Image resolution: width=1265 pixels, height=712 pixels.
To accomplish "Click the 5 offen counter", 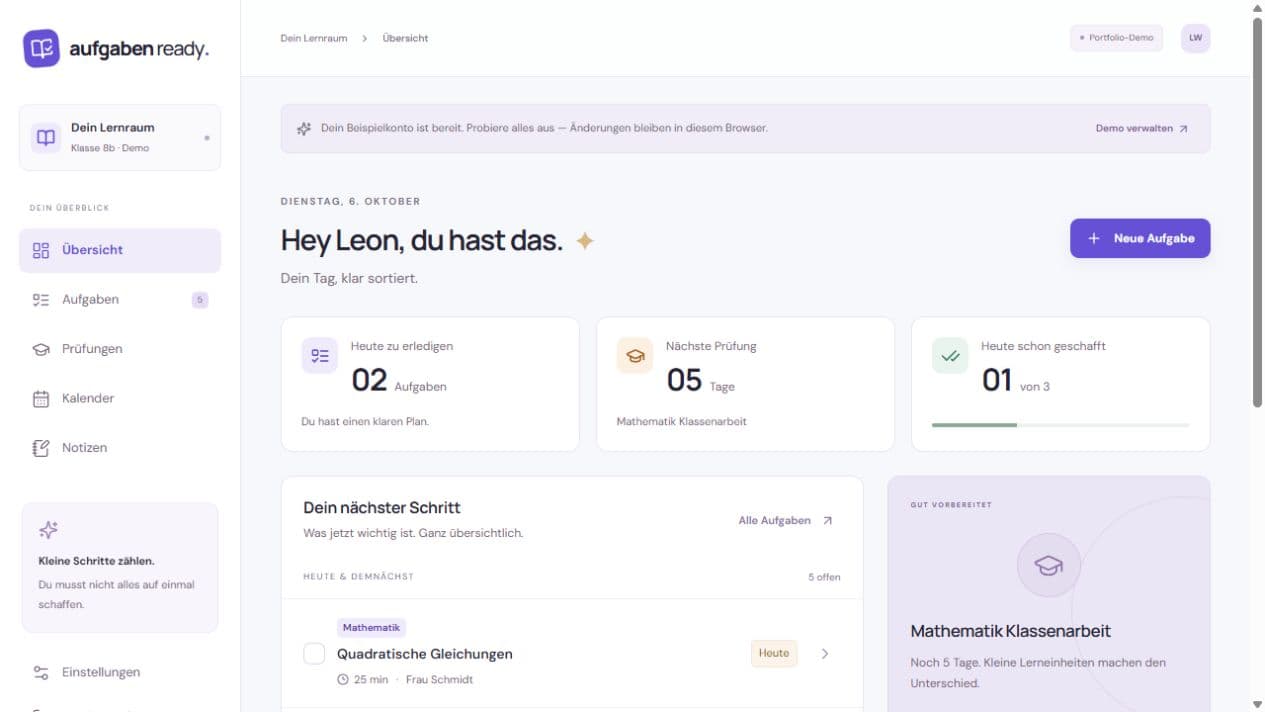I will [824, 577].
